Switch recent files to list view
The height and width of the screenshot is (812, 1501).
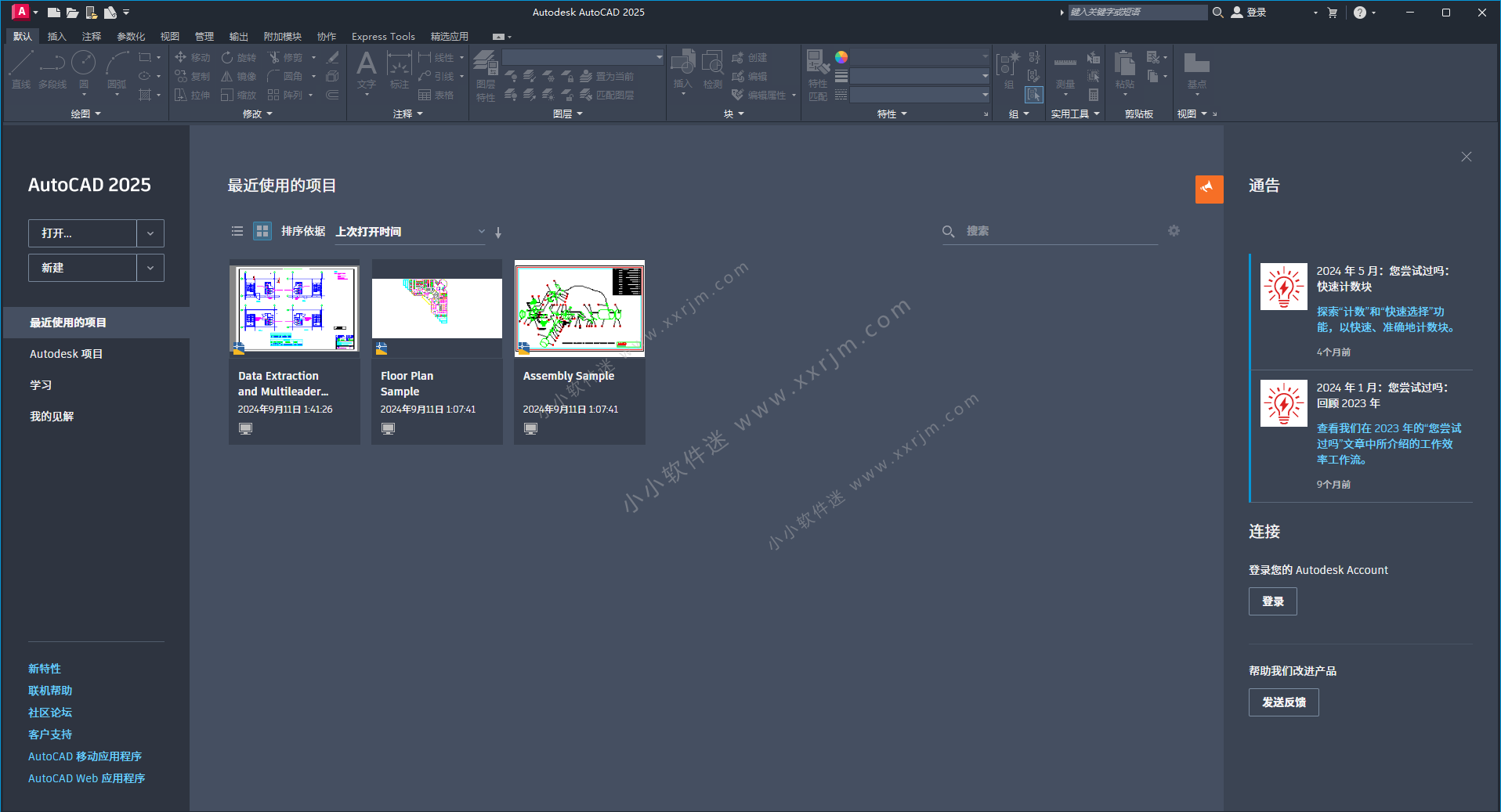(x=237, y=231)
